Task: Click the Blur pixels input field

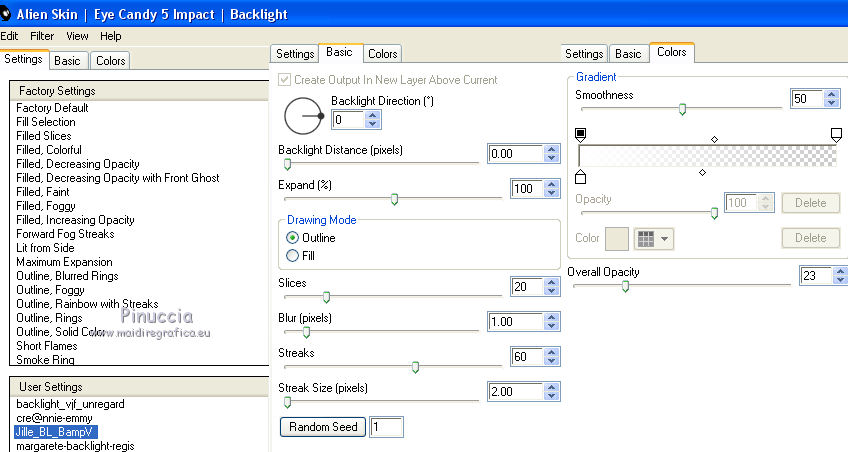Action: click(x=515, y=322)
